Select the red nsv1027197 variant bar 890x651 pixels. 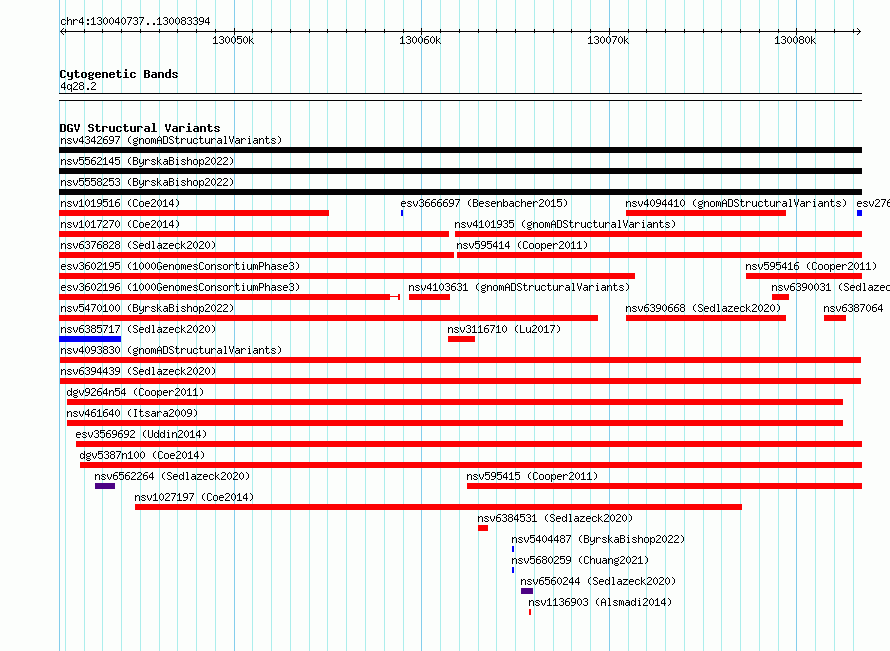tap(438, 507)
